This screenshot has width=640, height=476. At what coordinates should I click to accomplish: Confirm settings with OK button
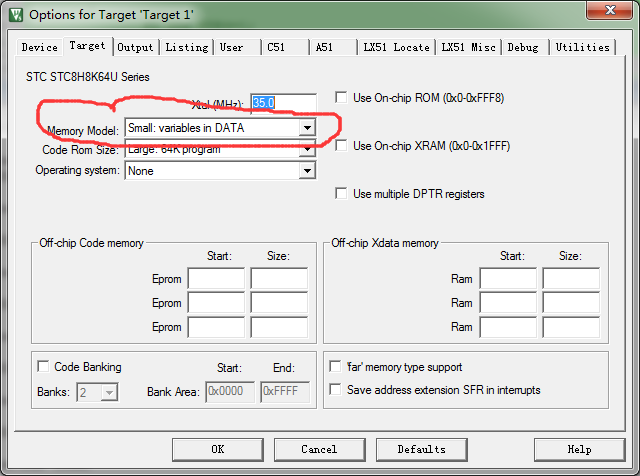(x=218, y=449)
